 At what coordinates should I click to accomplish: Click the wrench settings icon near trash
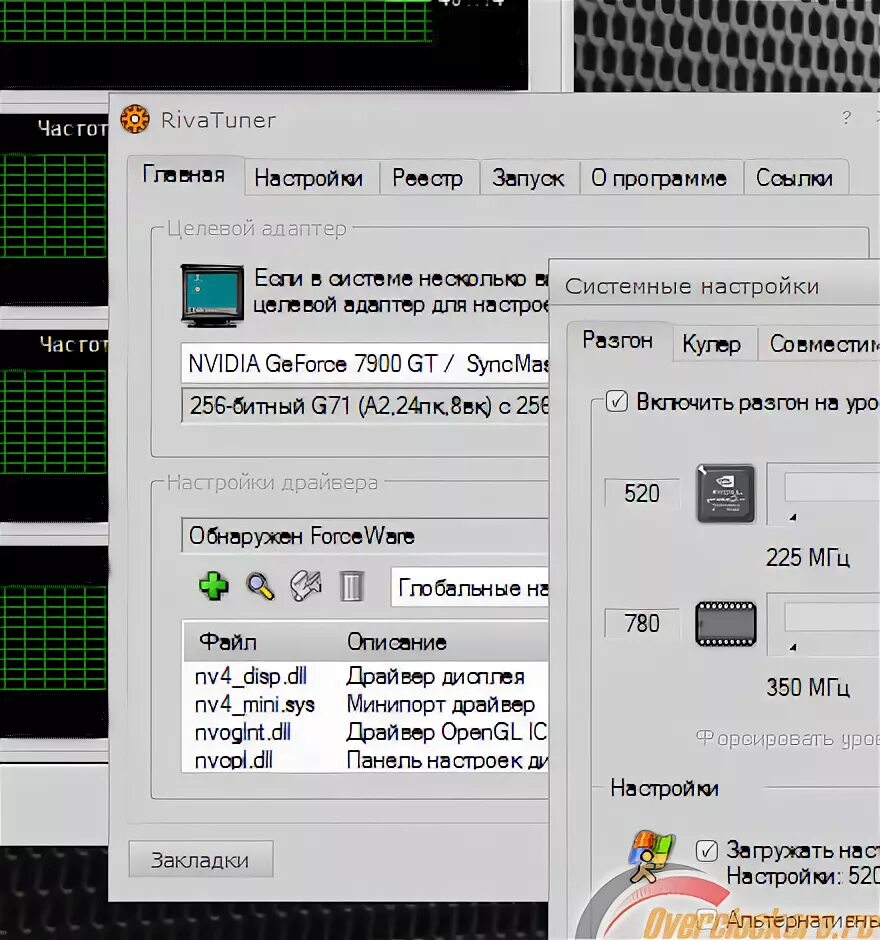point(306,586)
